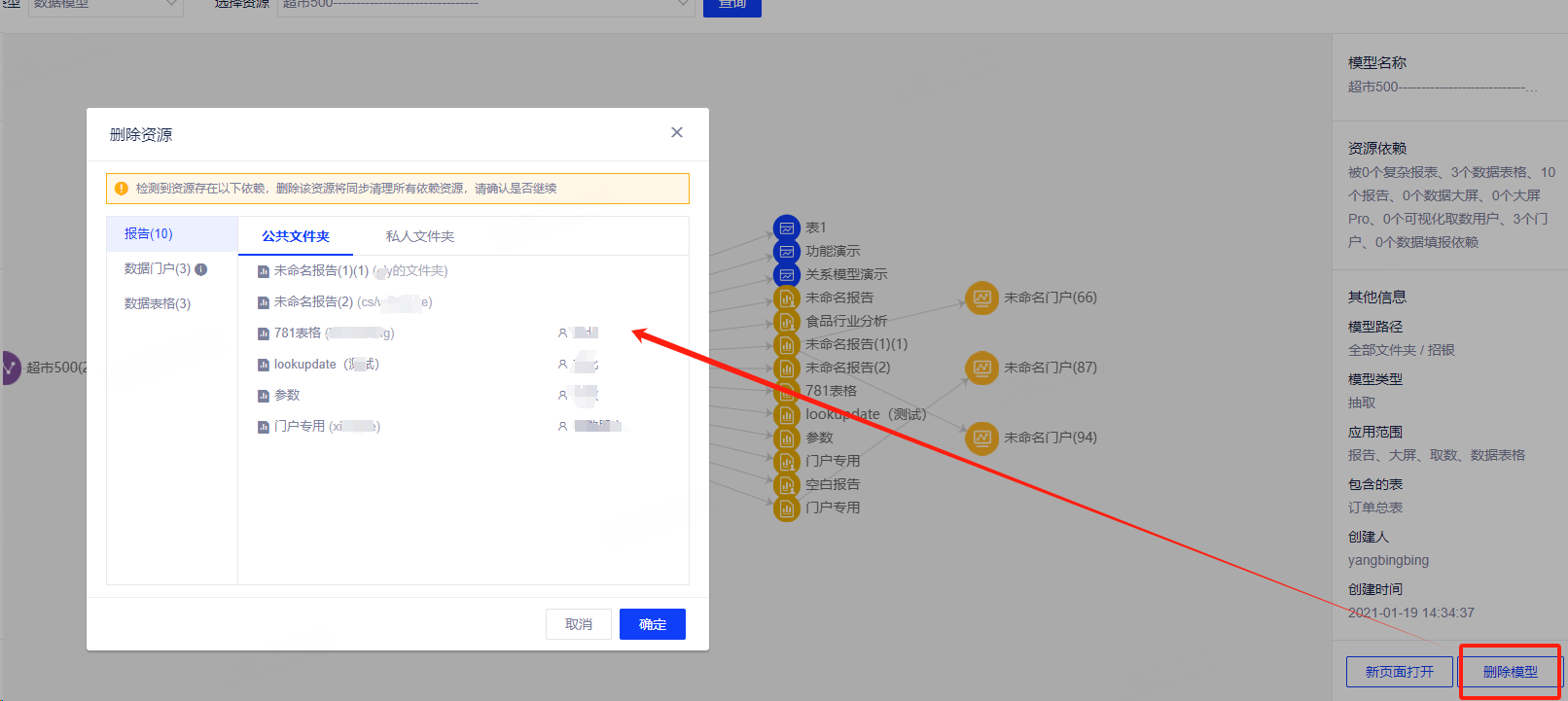Select the 数据表格(3) category

point(158,303)
